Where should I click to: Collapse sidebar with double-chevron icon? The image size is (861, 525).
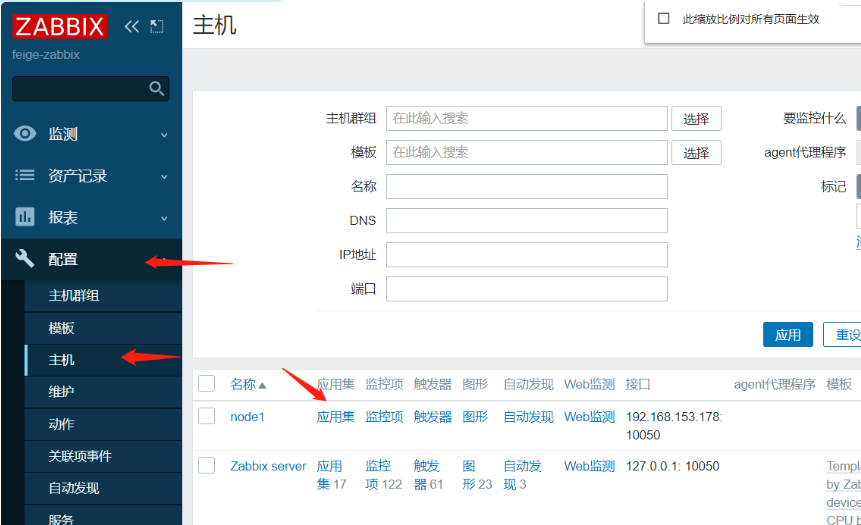point(132,27)
